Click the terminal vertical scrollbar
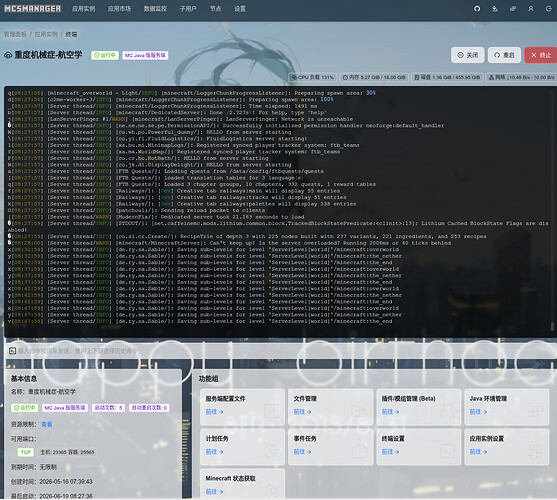Viewport: 557px width, 500px height. 552,326
